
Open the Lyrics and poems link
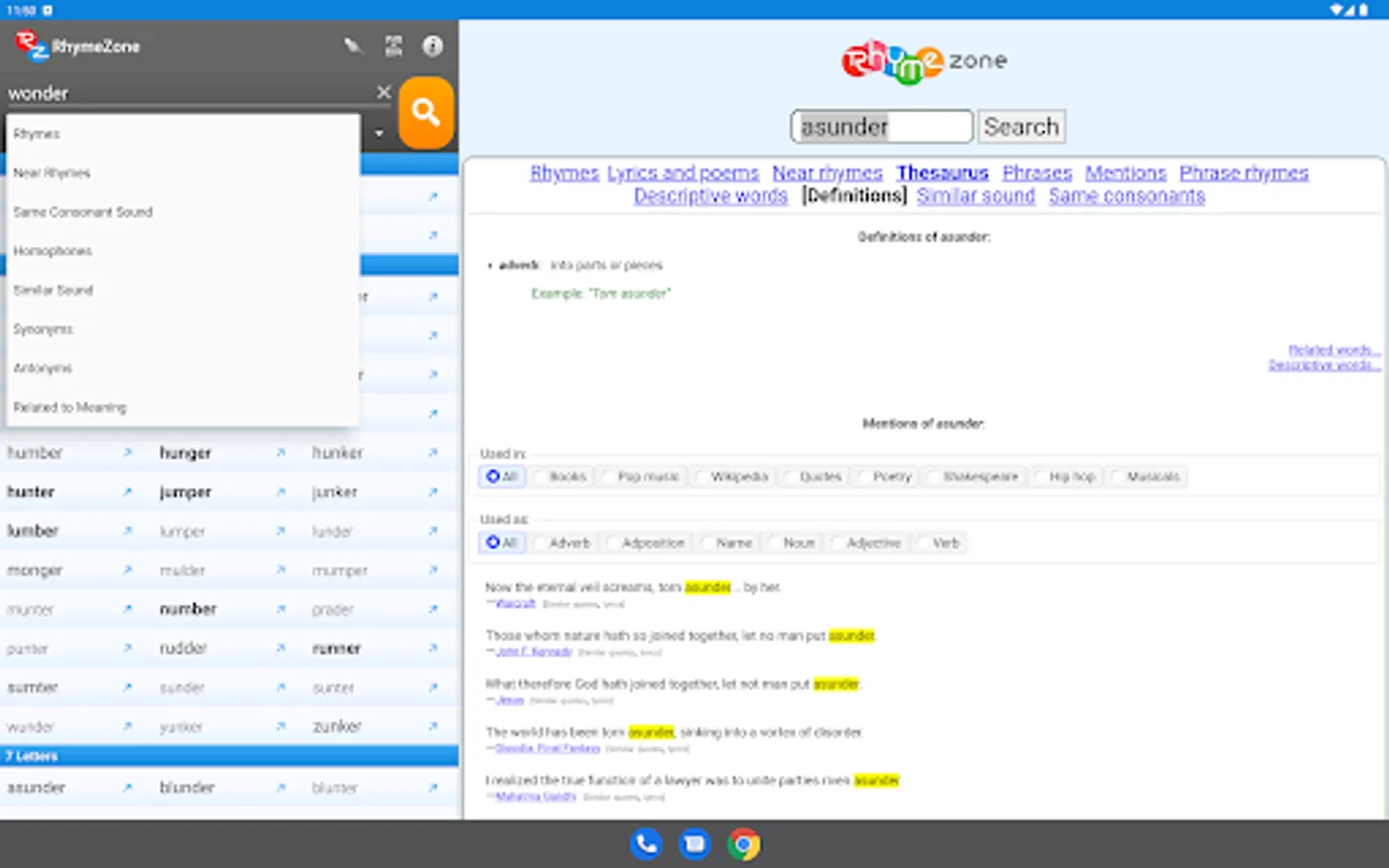683,173
